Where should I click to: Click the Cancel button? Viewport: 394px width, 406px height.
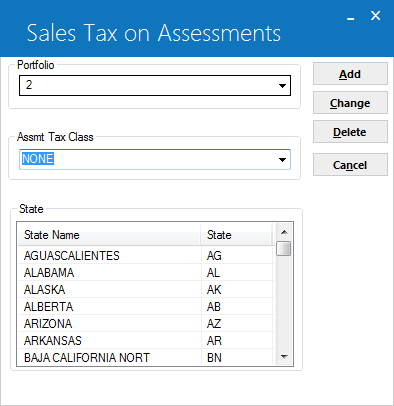pos(350,164)
